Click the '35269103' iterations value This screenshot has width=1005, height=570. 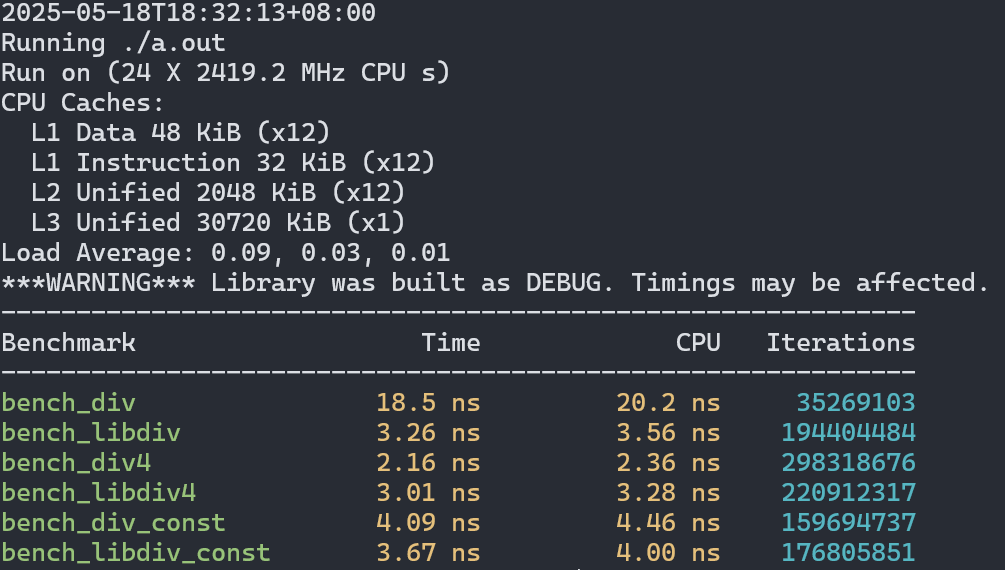pos(855,403)
